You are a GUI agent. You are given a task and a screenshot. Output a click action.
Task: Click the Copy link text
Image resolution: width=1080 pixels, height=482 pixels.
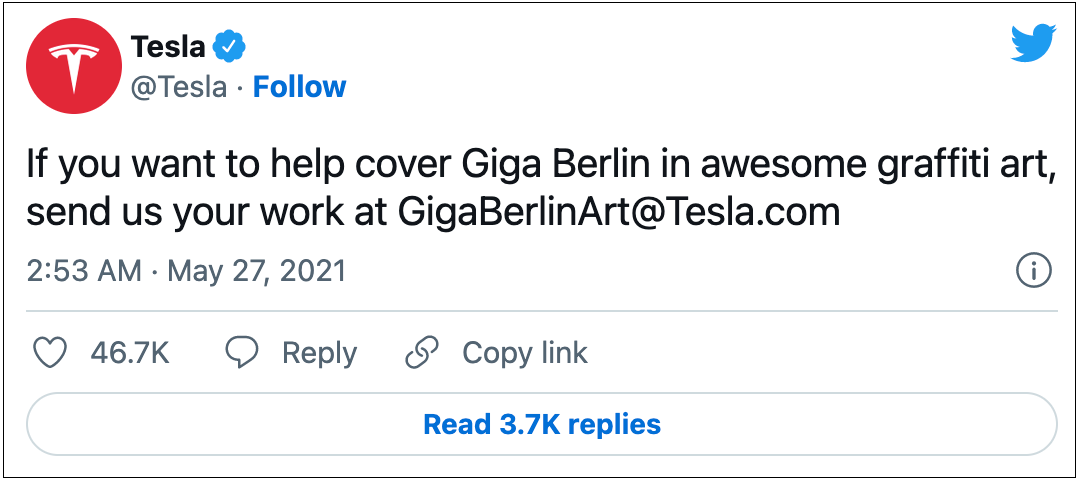524,353
